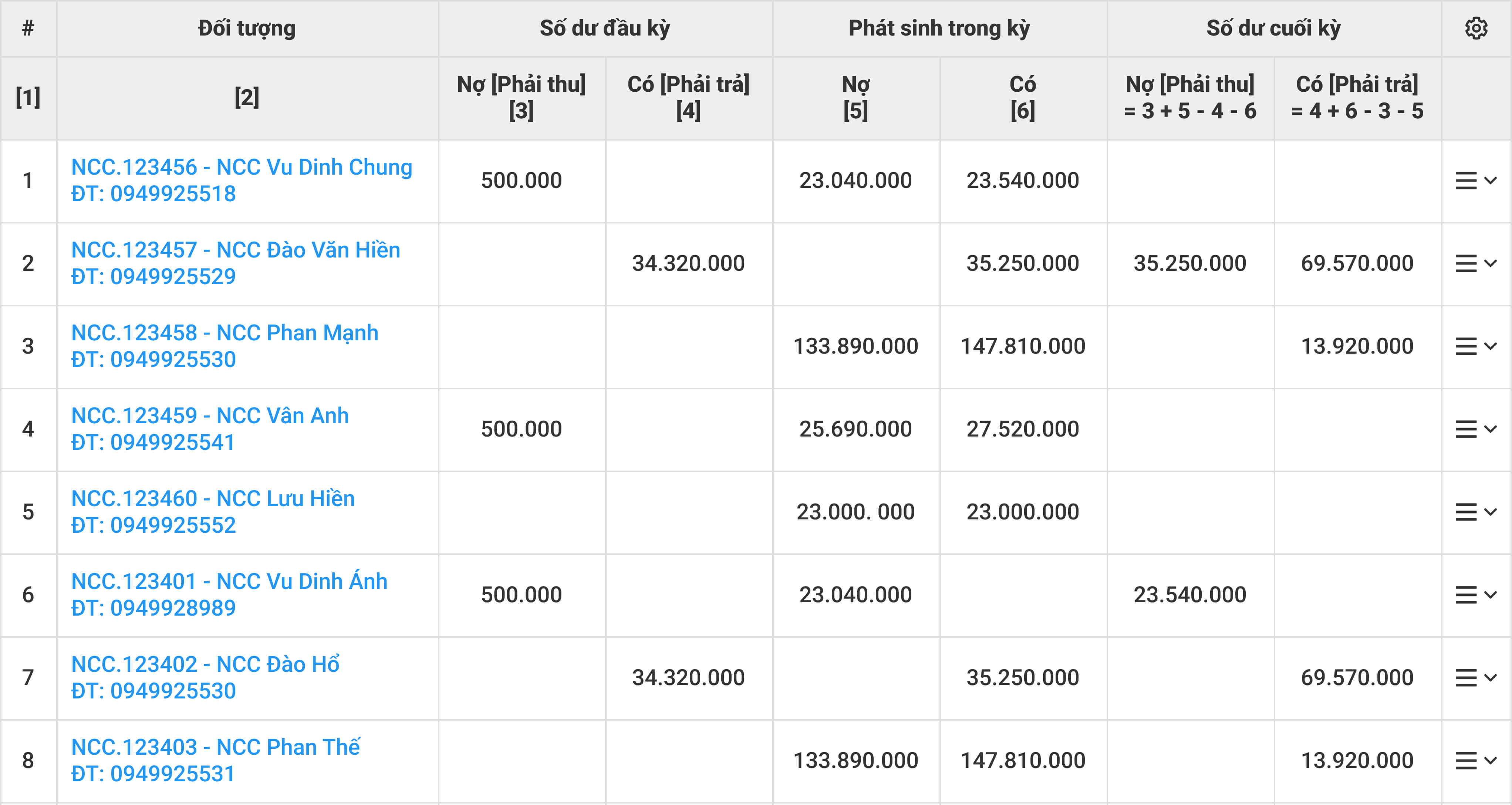Open supplier NCC.123401 - NCC Vu Dinh Ánh
1512x805 pixels.
coord(229,581)
